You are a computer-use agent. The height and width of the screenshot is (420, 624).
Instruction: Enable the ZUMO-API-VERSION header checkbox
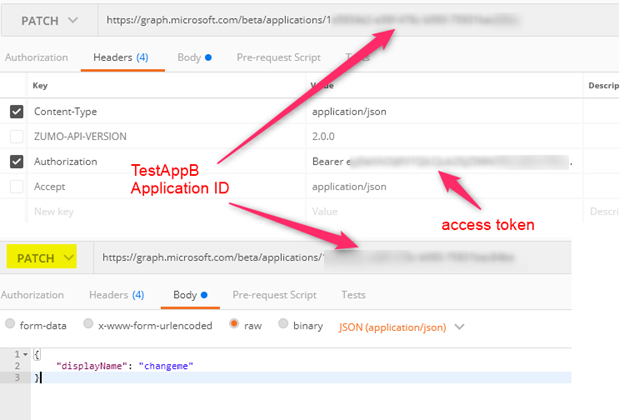click(16, 136)
